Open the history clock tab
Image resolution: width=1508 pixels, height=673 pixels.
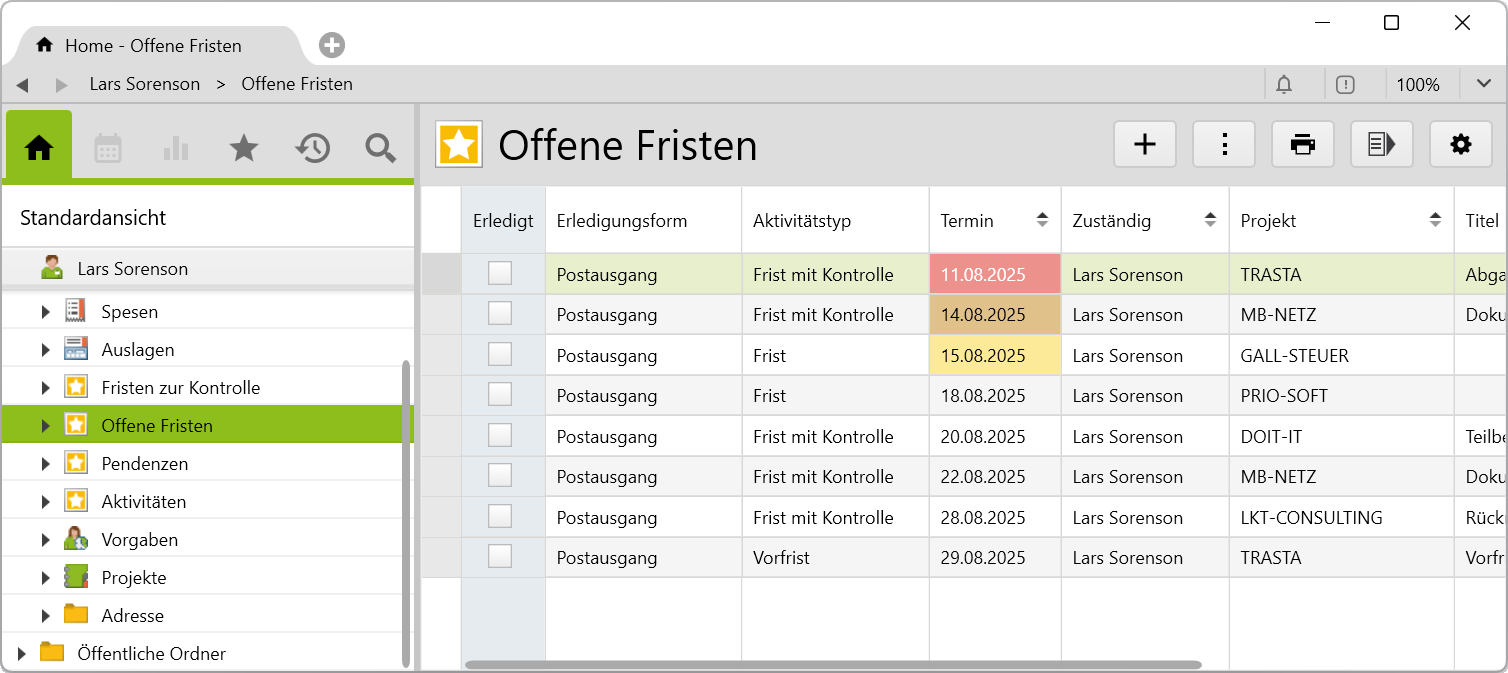[x=312, y=148]
